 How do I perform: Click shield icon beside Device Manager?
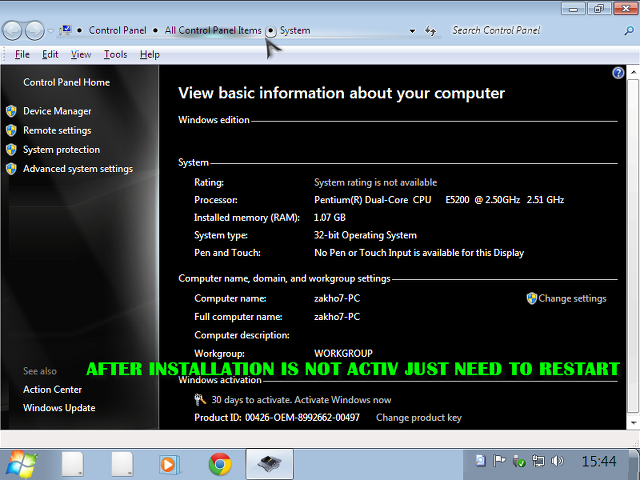coord(11,111)
